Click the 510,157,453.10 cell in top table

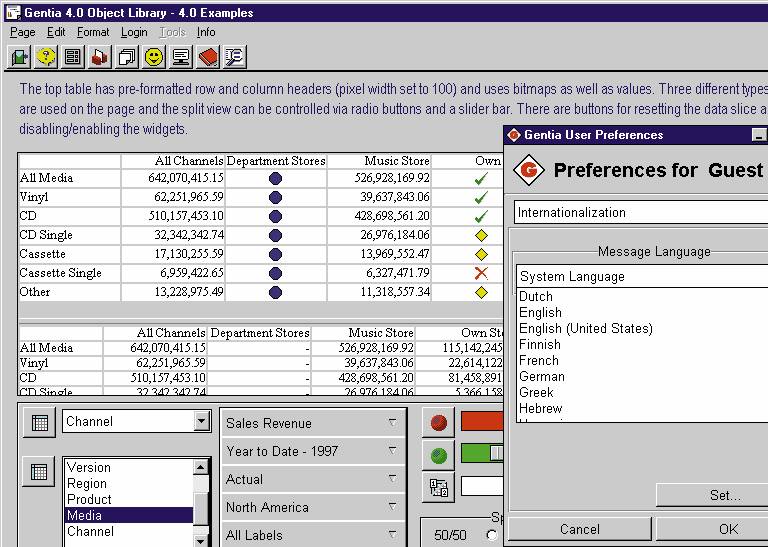173,216
